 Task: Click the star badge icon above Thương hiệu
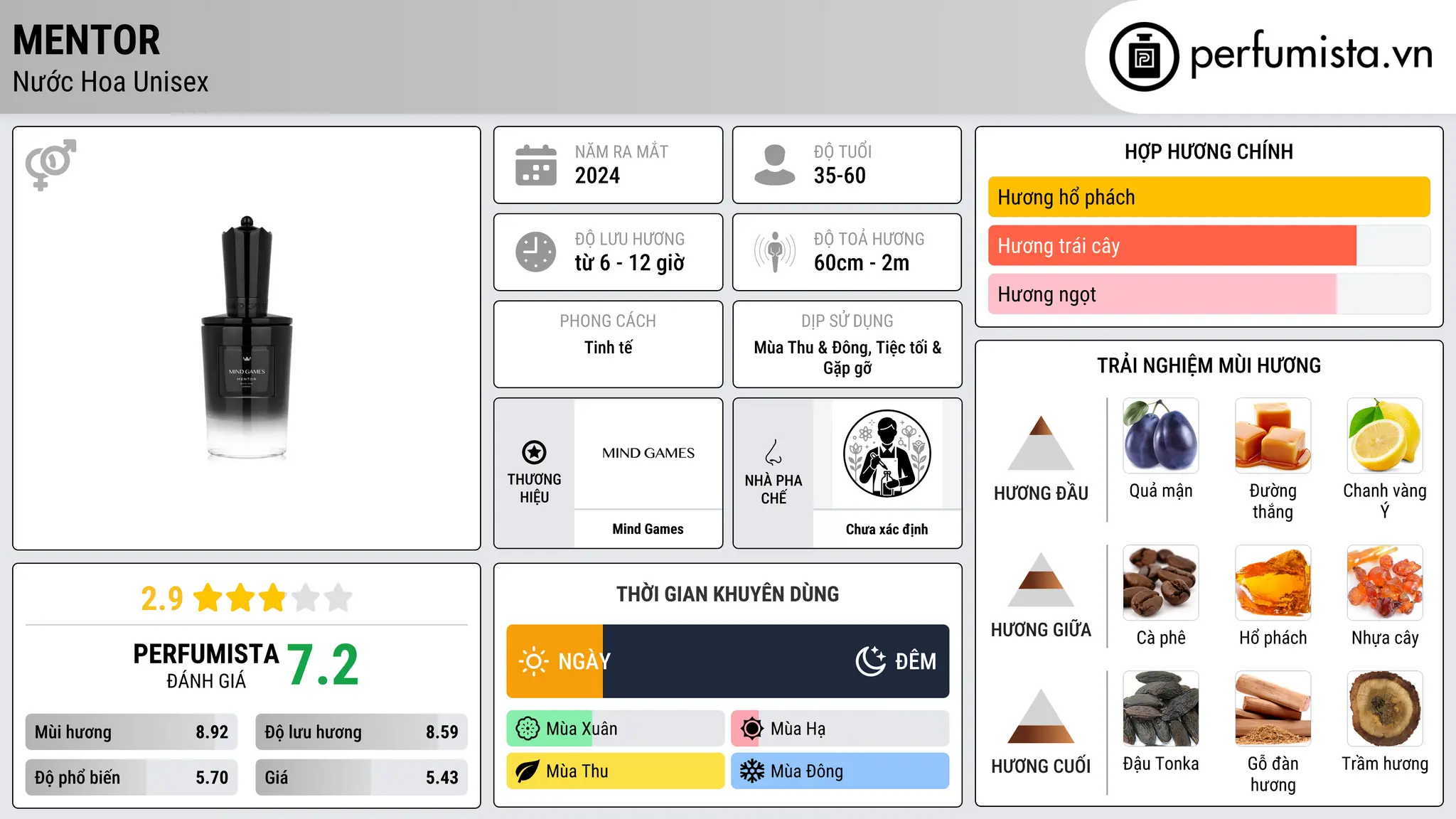pos(534,452)
